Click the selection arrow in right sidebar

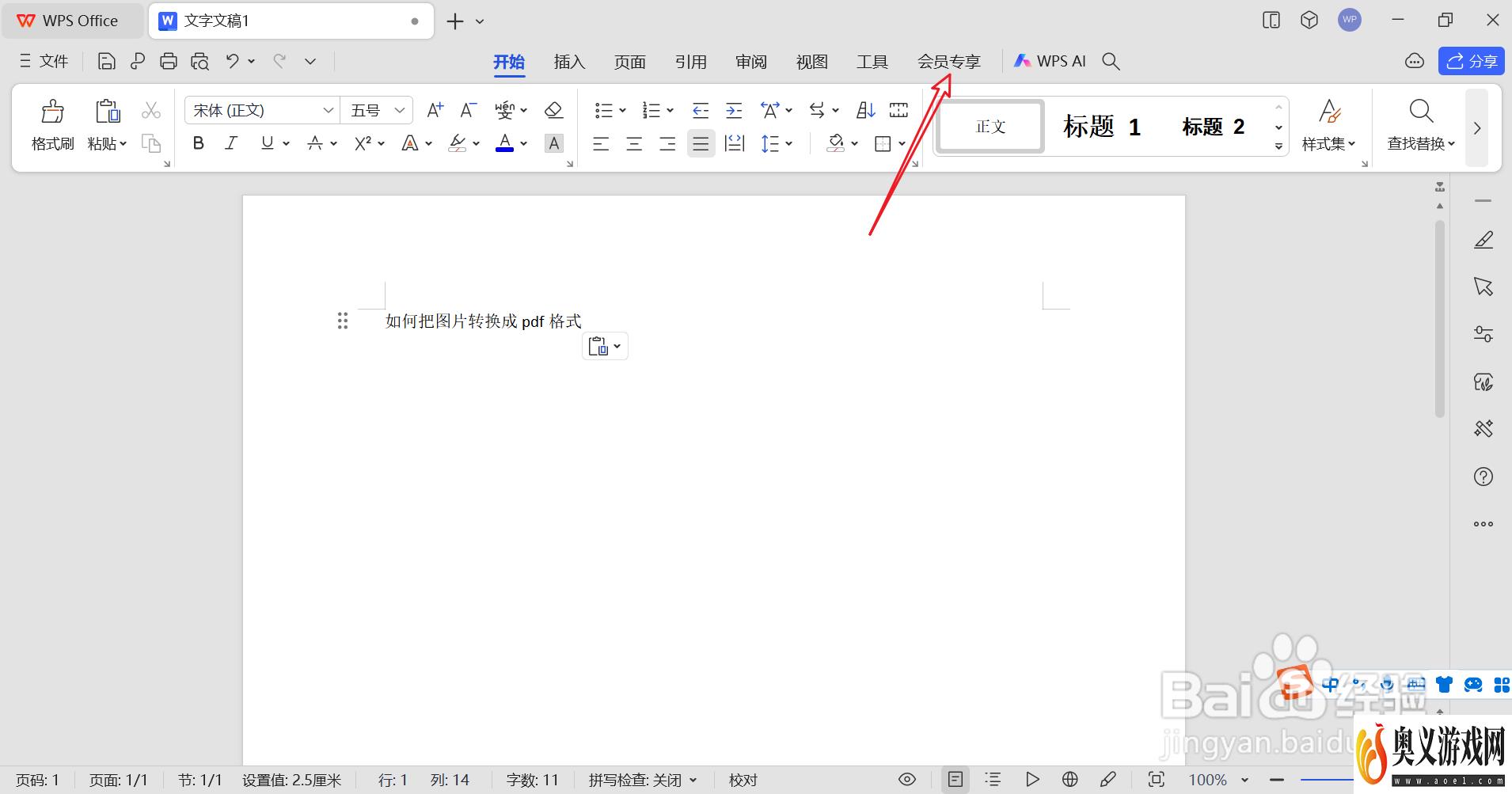(1484, 287)
